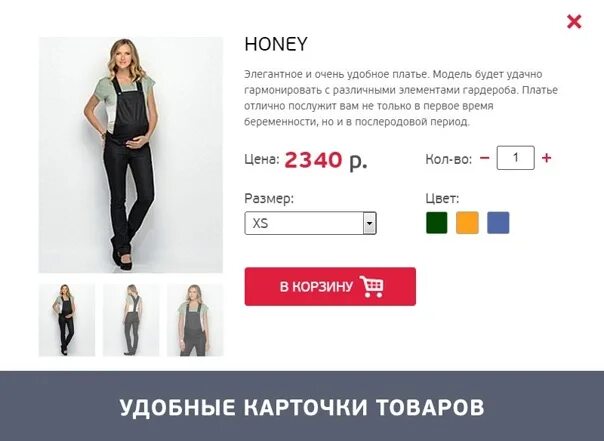Select the blue color swatch

click(498, 223)
